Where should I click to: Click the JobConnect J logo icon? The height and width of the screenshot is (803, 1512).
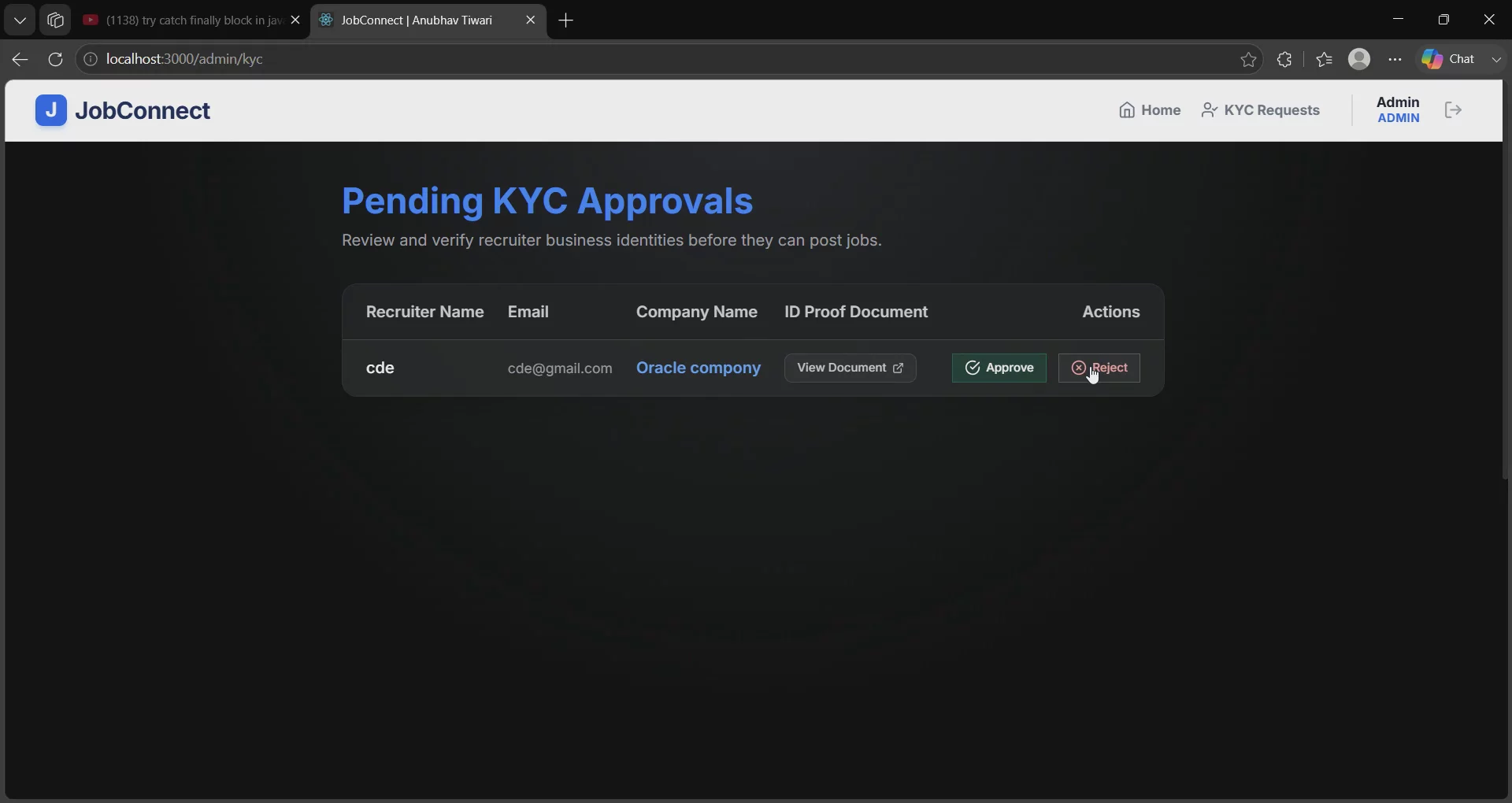(51, 110)
